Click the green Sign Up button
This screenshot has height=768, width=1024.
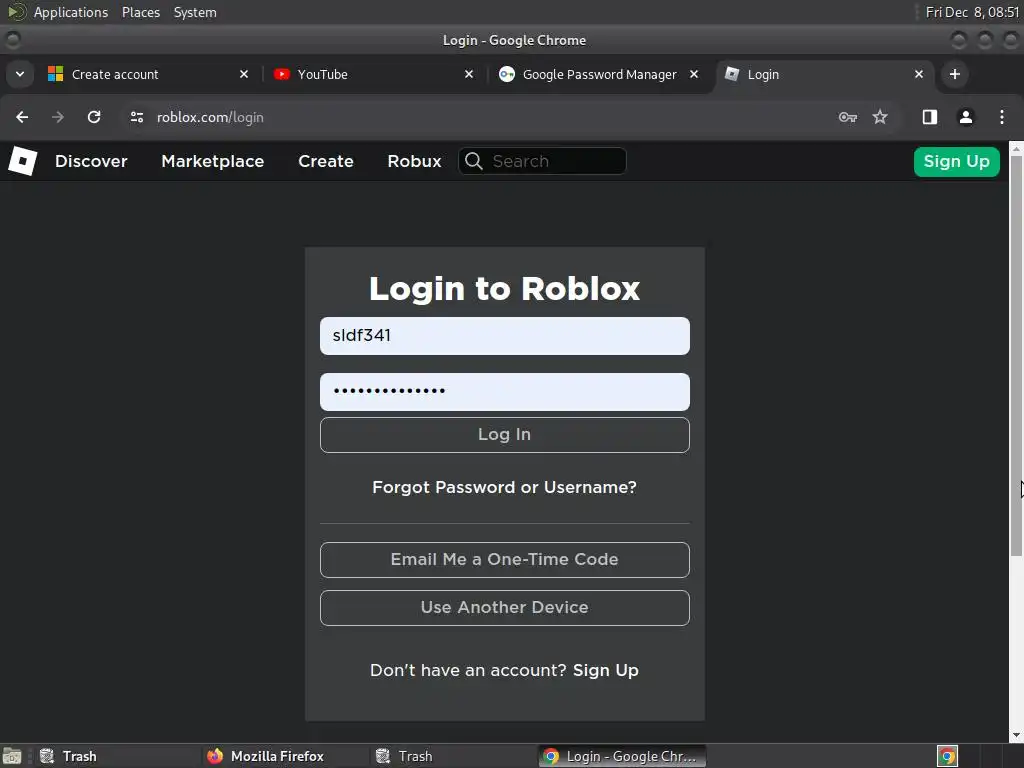(x=957, y=161)
